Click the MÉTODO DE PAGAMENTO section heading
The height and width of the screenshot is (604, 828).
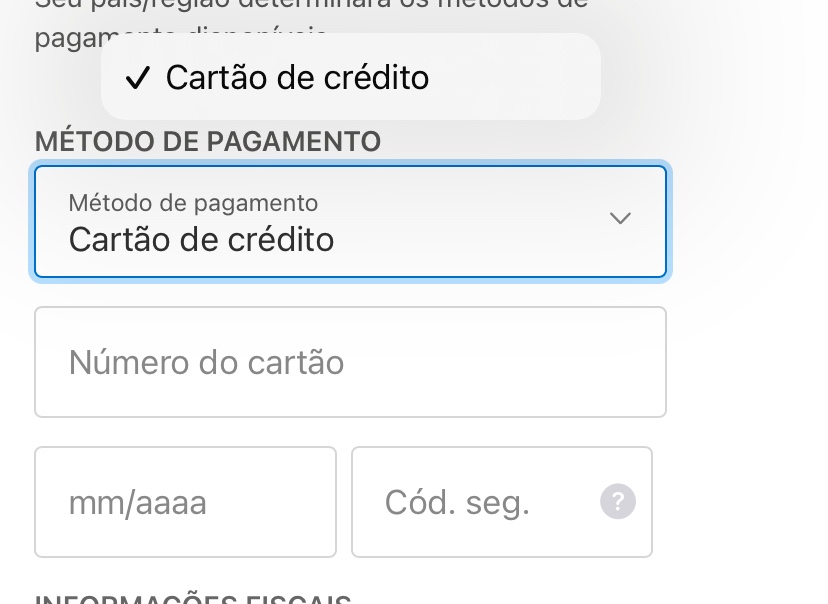pos(208,142)
